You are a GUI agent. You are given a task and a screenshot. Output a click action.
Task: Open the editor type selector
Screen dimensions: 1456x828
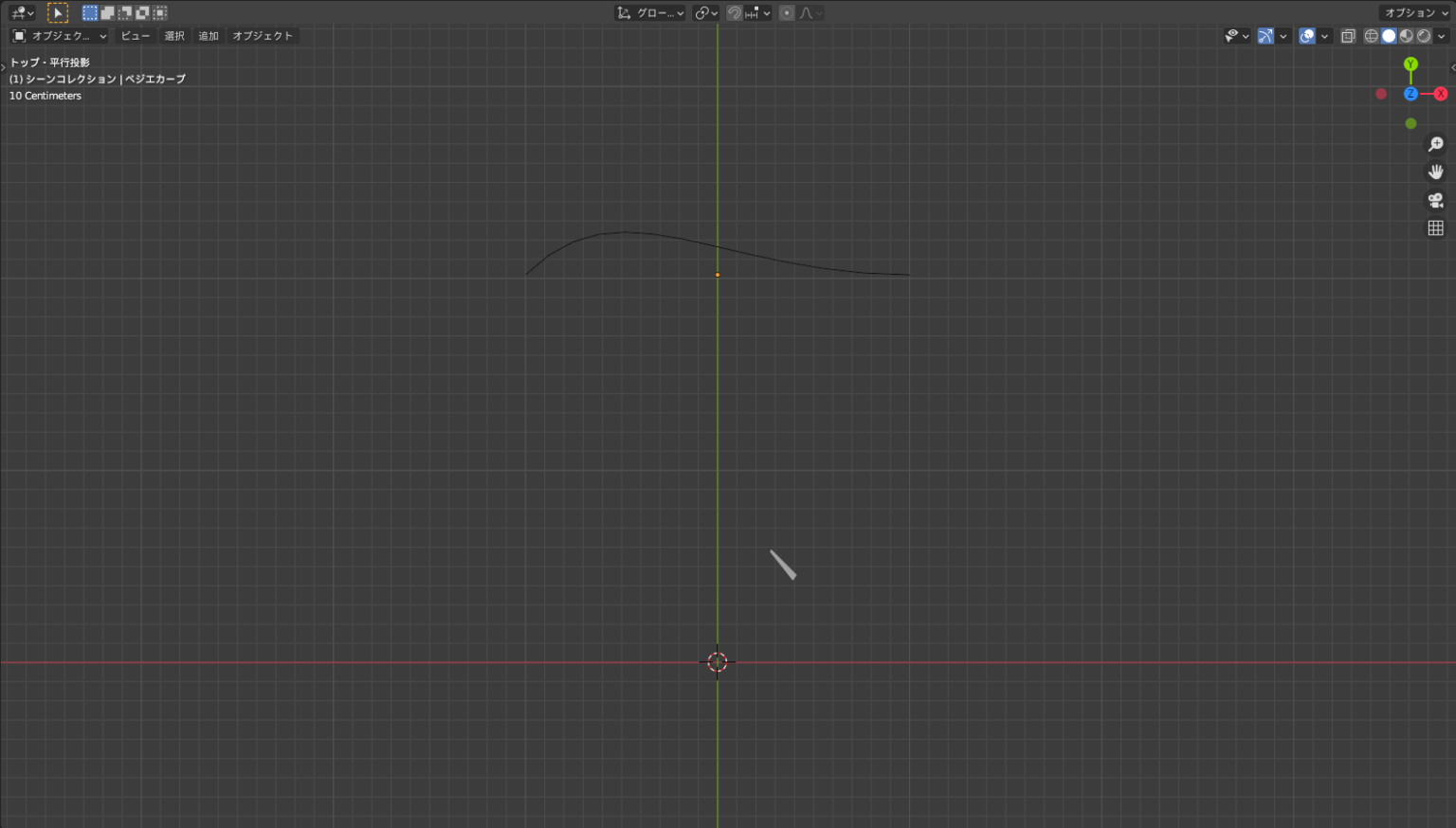21,12
